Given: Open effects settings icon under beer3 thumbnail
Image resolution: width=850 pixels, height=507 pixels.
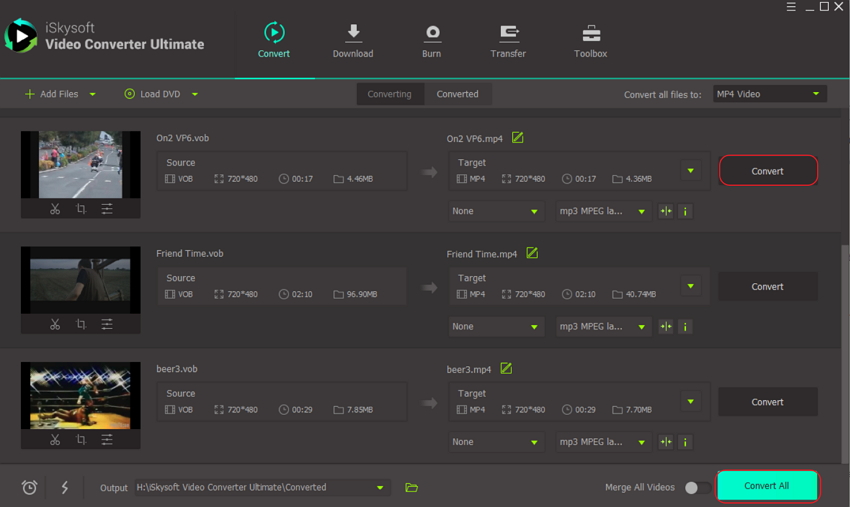Looking at the screenshot, I should (107, 440).
